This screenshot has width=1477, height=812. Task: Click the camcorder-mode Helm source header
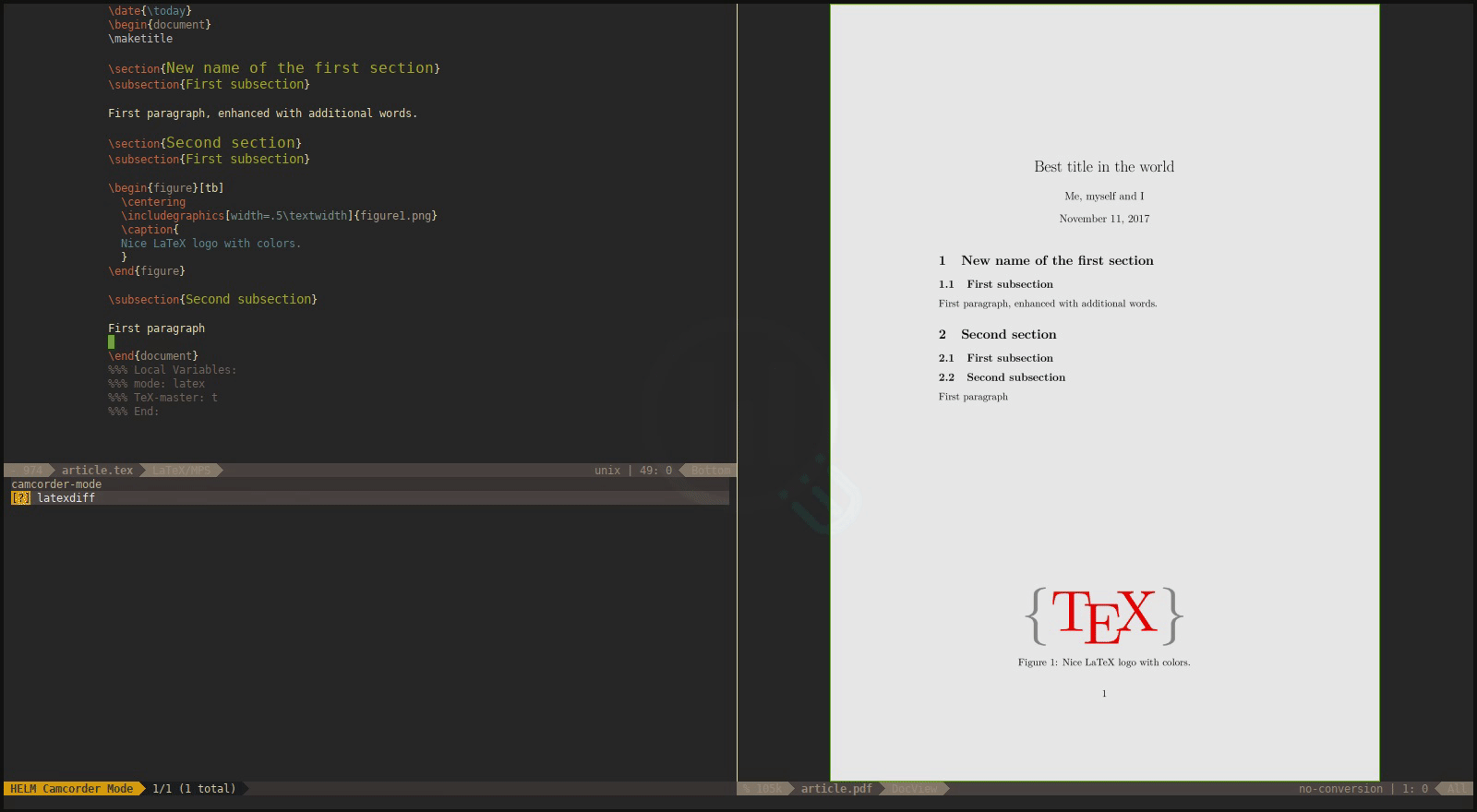(x=56, y=484)
